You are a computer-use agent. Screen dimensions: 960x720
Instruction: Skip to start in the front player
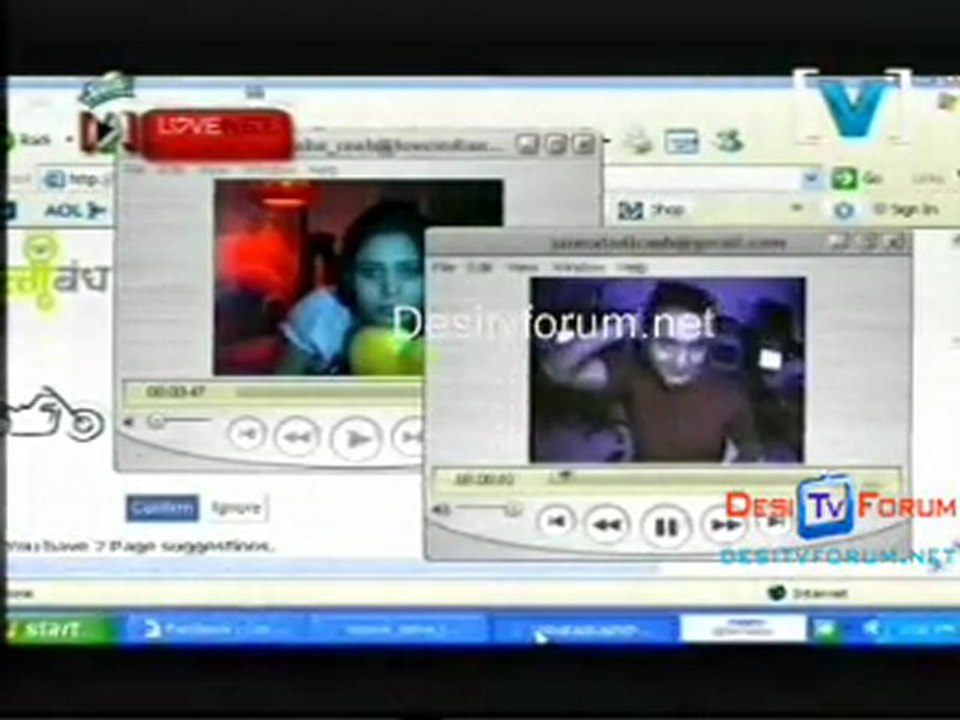pyautogui.click(x=556, y=521)
